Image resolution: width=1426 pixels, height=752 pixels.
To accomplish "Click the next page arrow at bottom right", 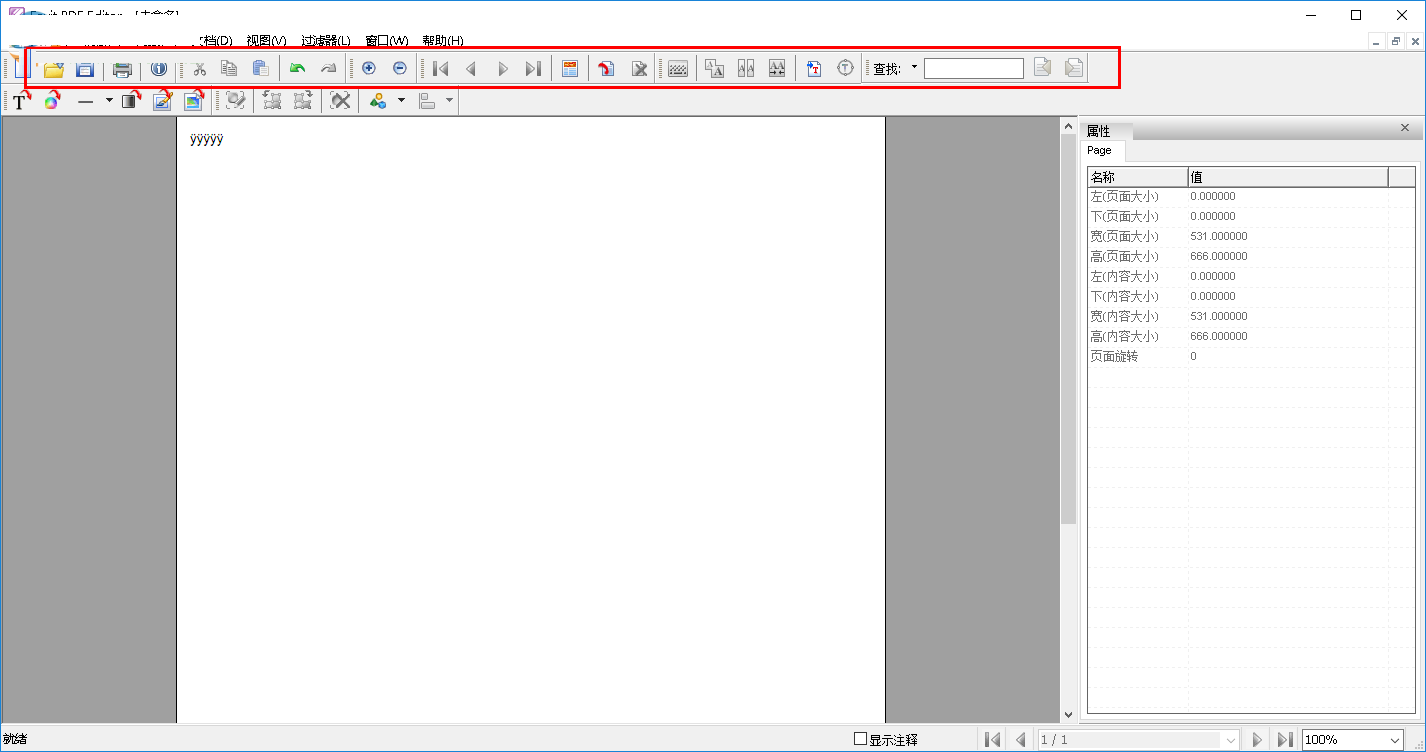I will (1257, 739).
